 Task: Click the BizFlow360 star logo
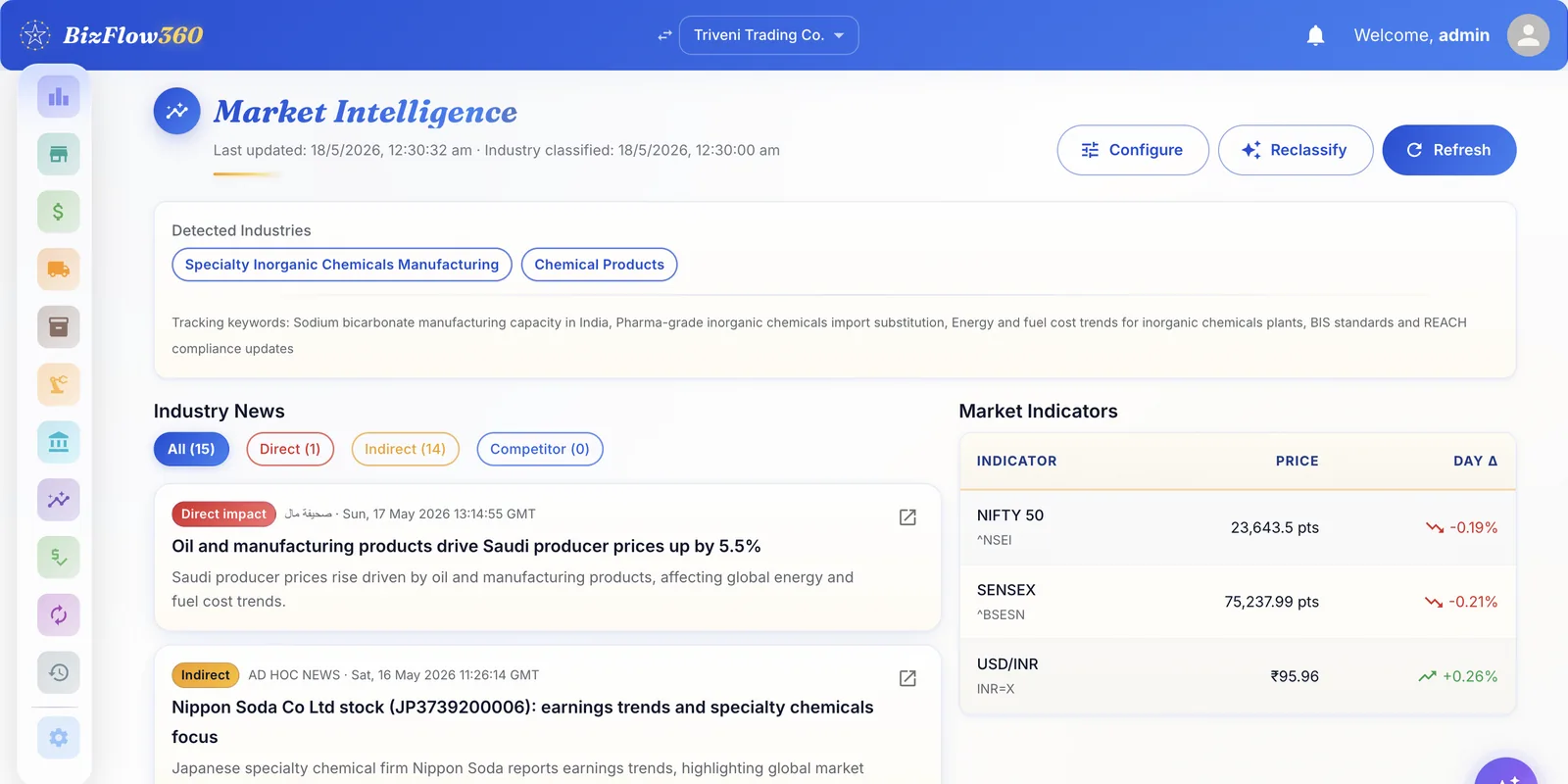click(x=35, y=35)
